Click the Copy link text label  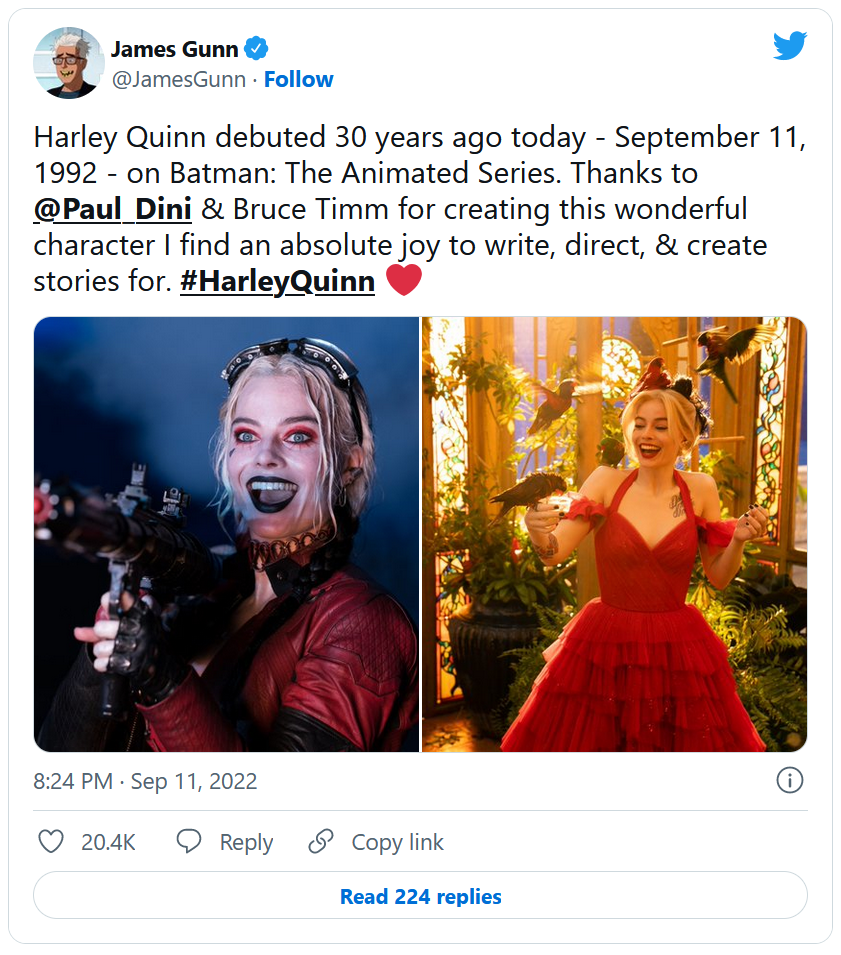point(397,843)
